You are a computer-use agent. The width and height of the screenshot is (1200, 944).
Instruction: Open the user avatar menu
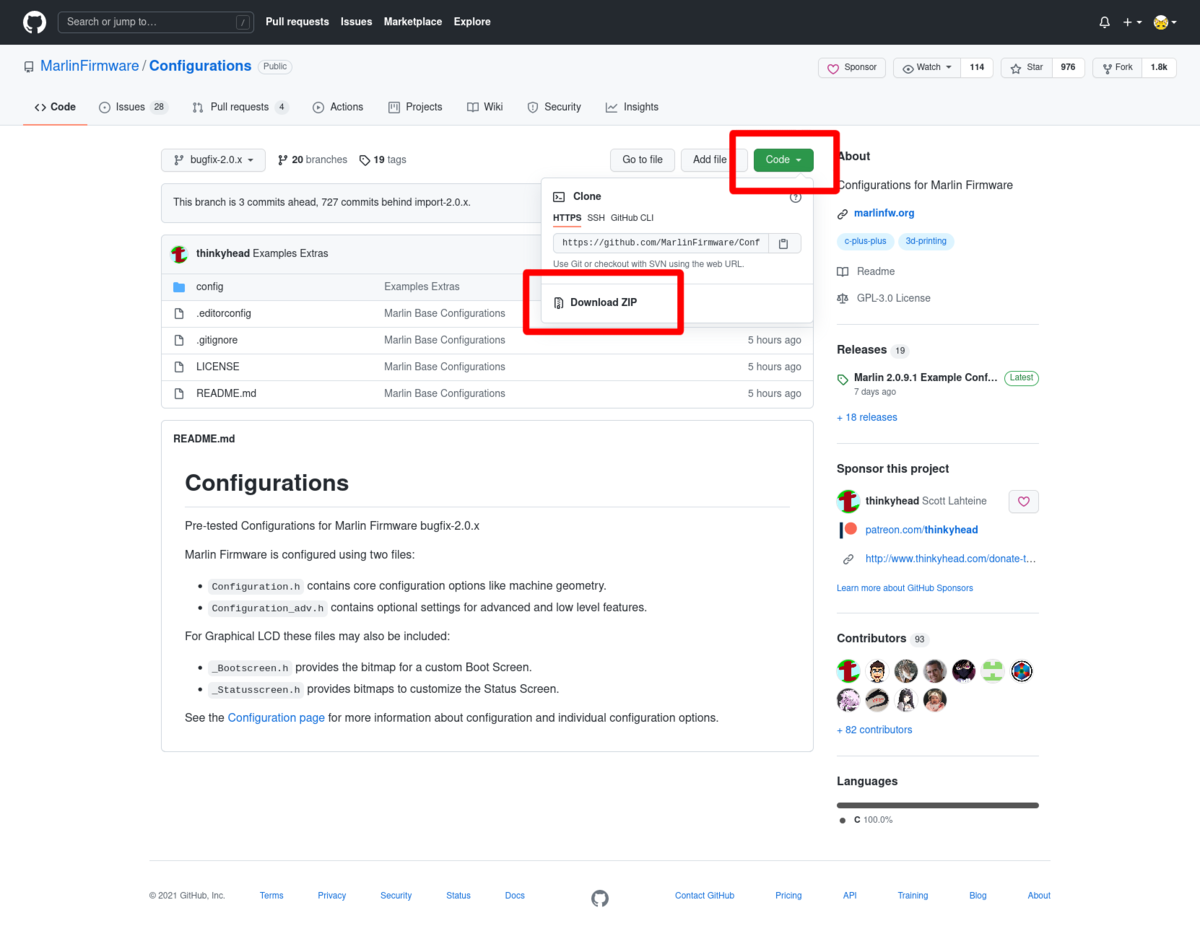pyautogui.click(x=1163, y=22)
